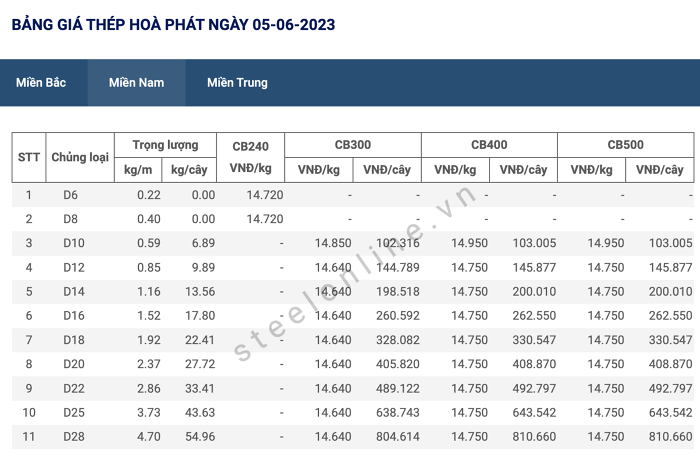Click the 3.73 kg/m value for D25
This screenshot has height=460, width=700.
coord(149,413)
